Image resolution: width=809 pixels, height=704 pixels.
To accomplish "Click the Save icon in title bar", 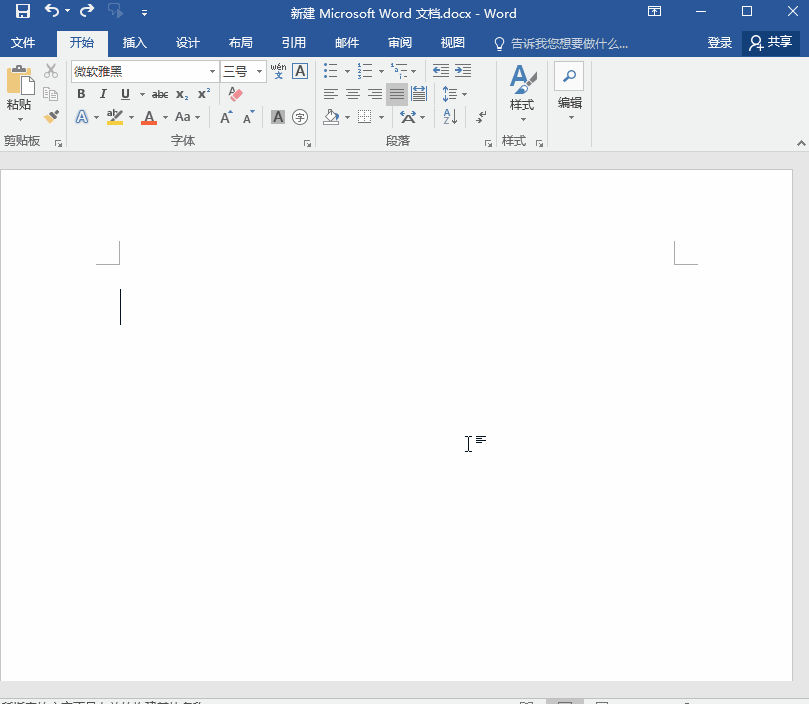I will tap(22, 13).
